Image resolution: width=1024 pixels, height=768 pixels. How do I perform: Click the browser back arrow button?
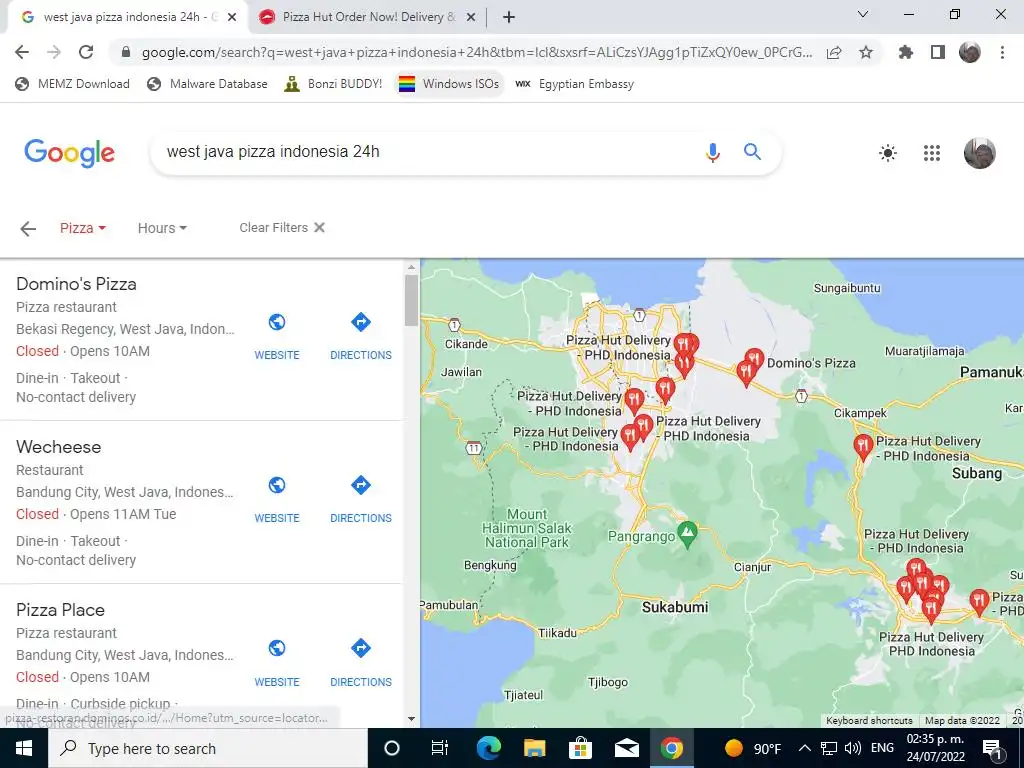(x=22, y=52)
